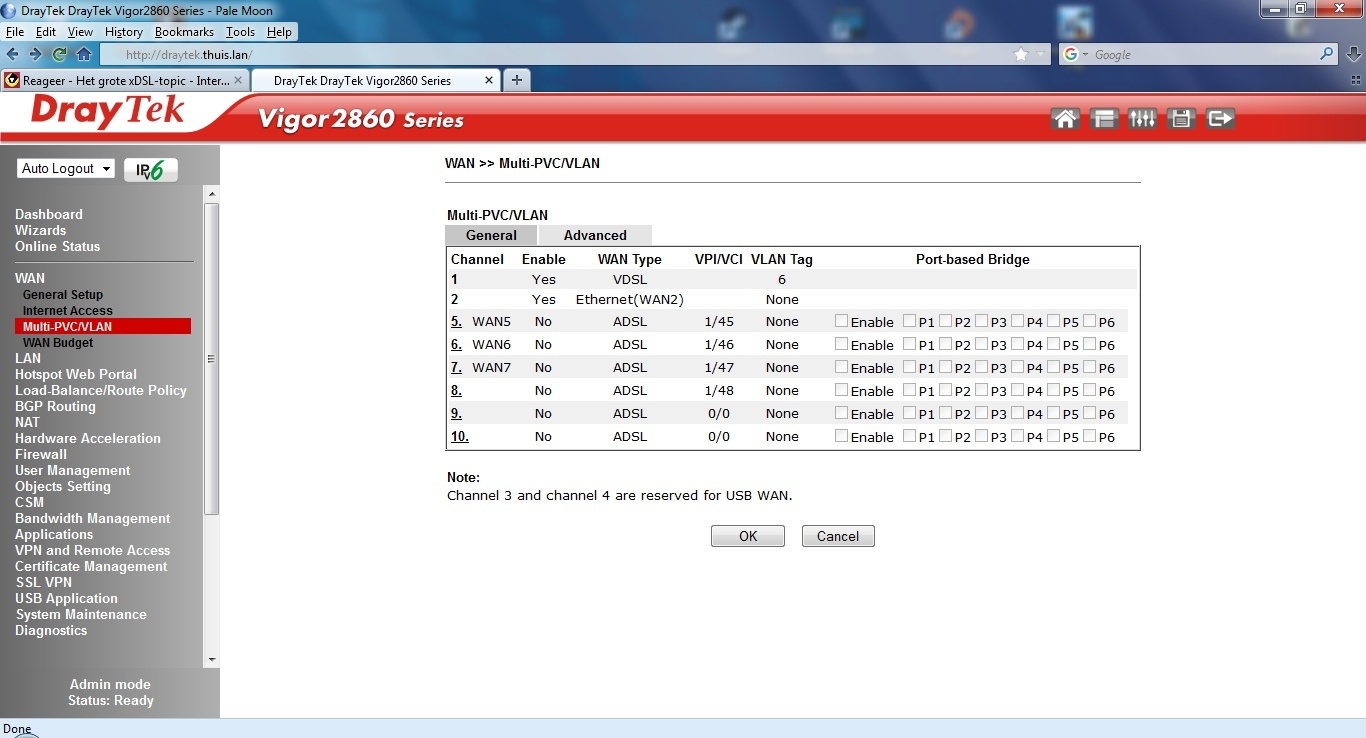Bookmark this page with the star icon
This screenshot has height=738, width=1366.
pos(1020,54)
